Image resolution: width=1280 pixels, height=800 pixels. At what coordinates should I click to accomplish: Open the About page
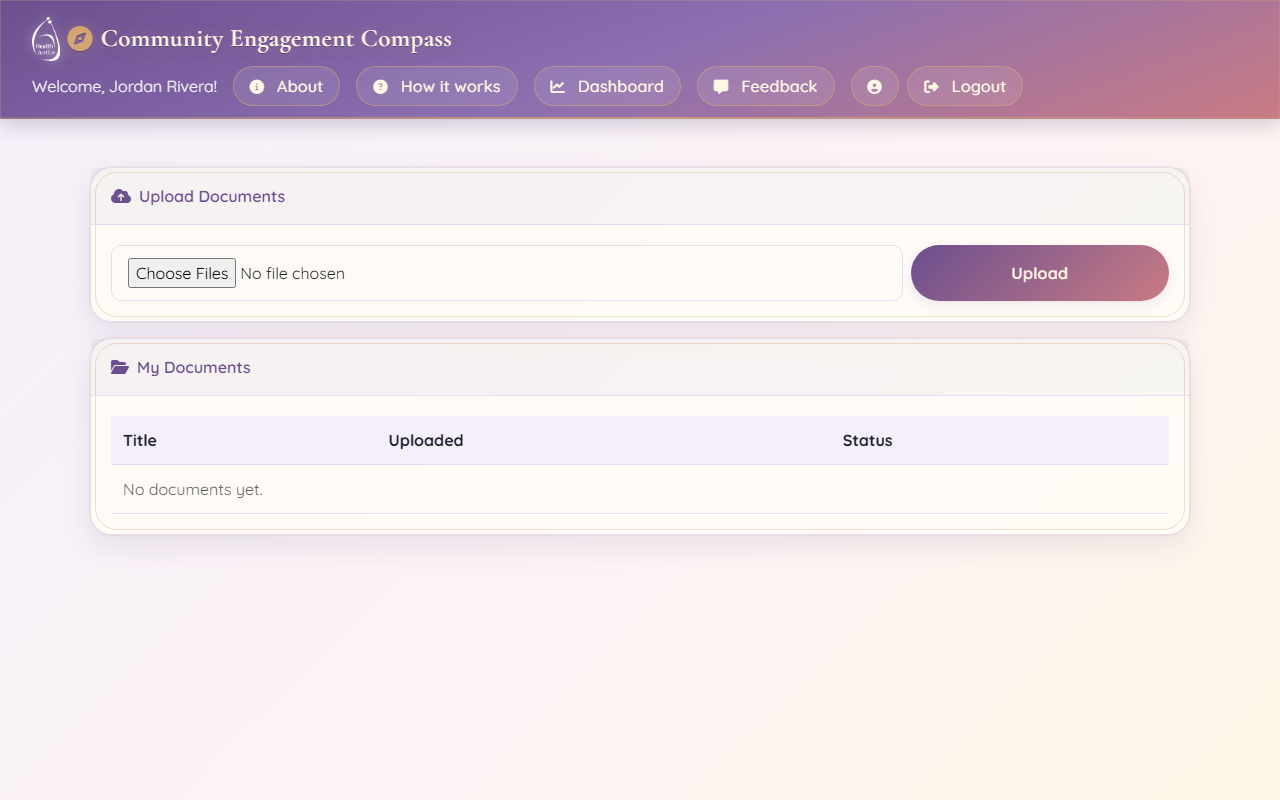(286, 86)
